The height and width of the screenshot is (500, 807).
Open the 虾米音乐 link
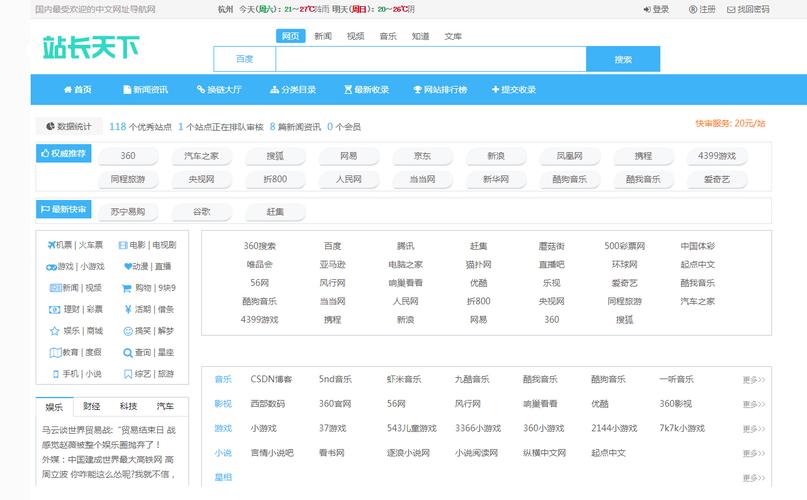404,380
